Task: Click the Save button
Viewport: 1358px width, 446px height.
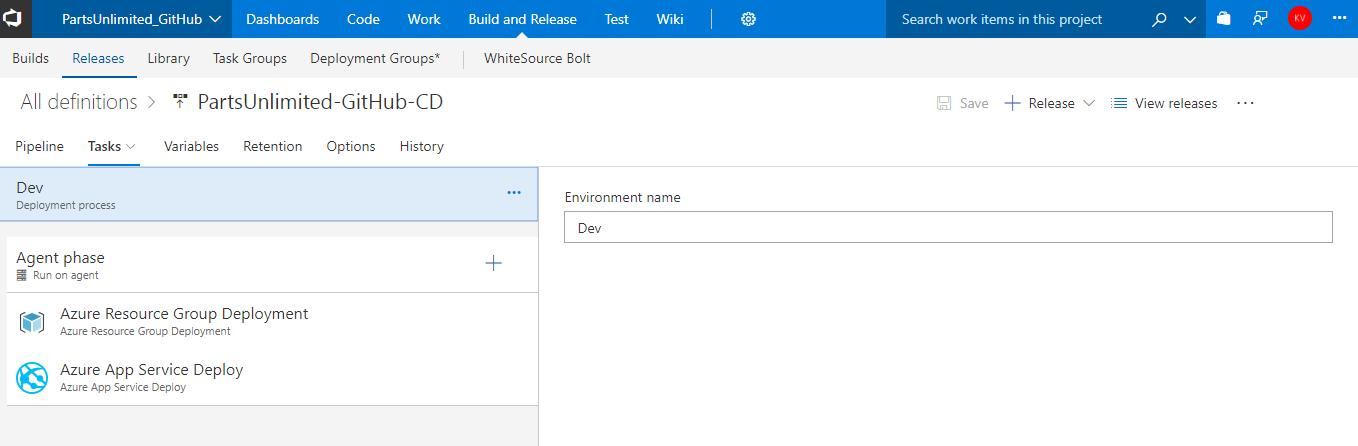Action: tap(962, 103)
